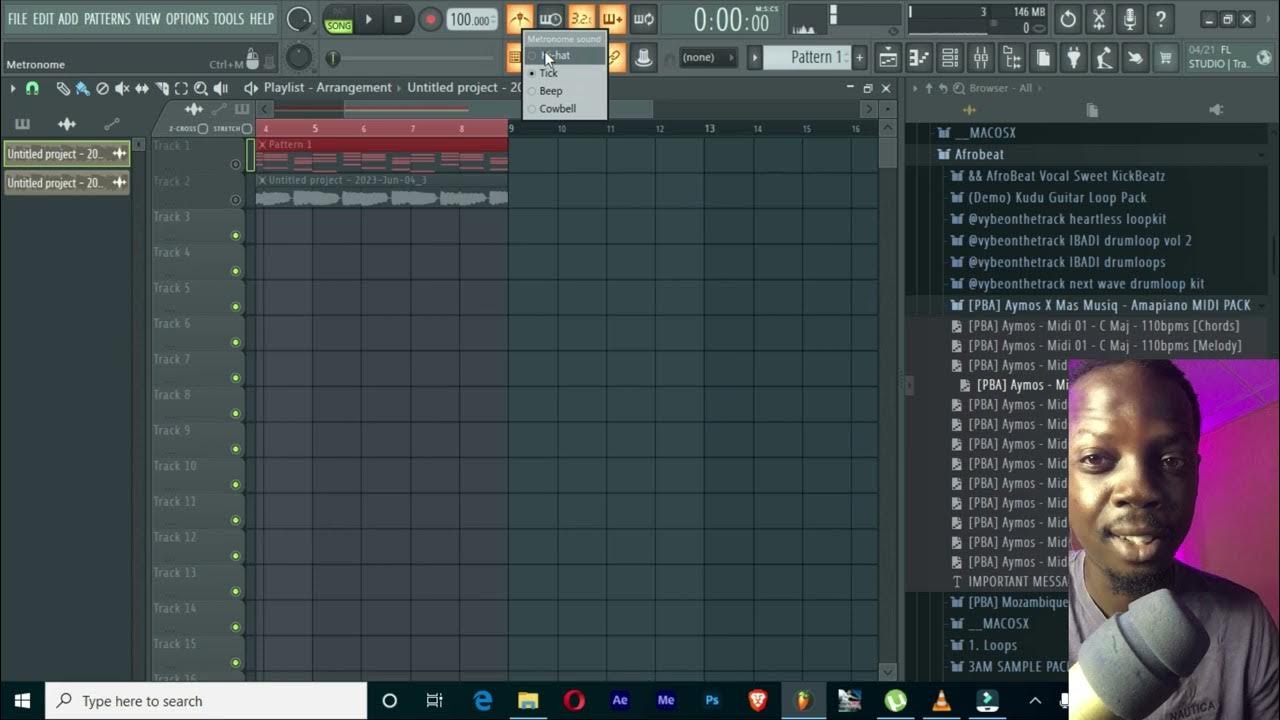The height and width of the screenshot is (720, 1280).
Task: Open the Piano roll view
Action: pos(919,58)
